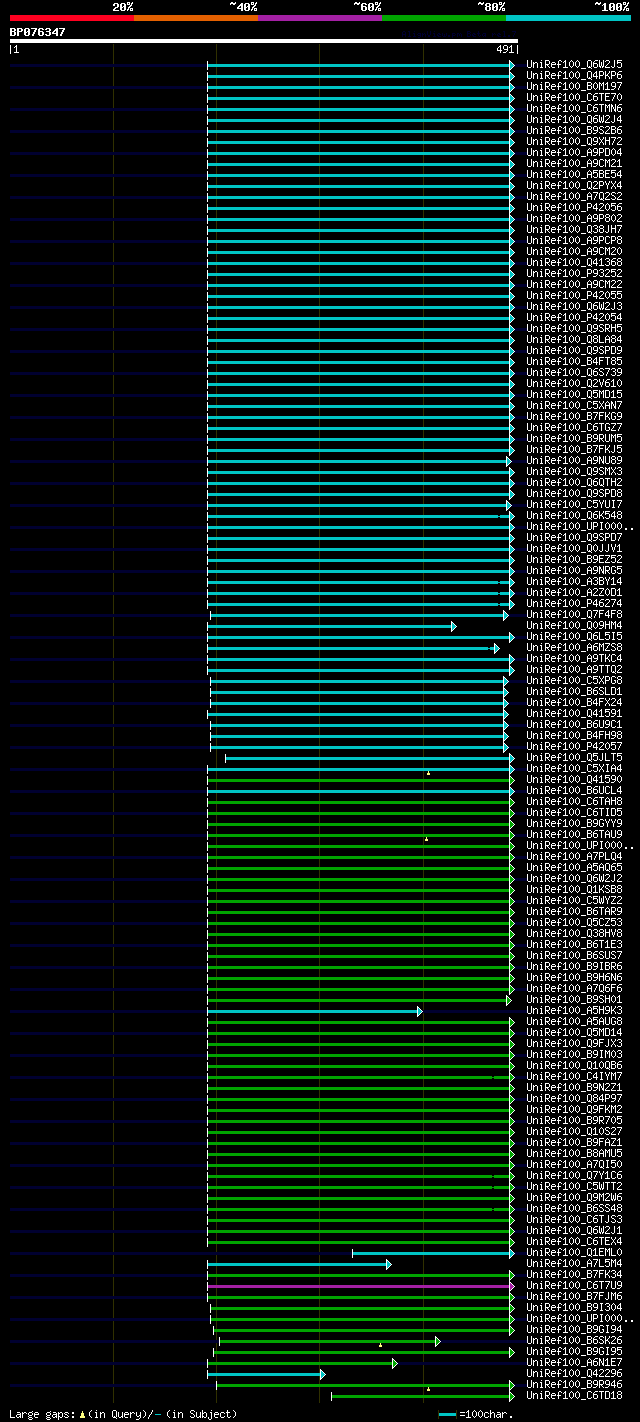This screenshot has height=1422, width=640.
Task: Select the UniRef100_P42055 label
Action: (x=574, y=295)
